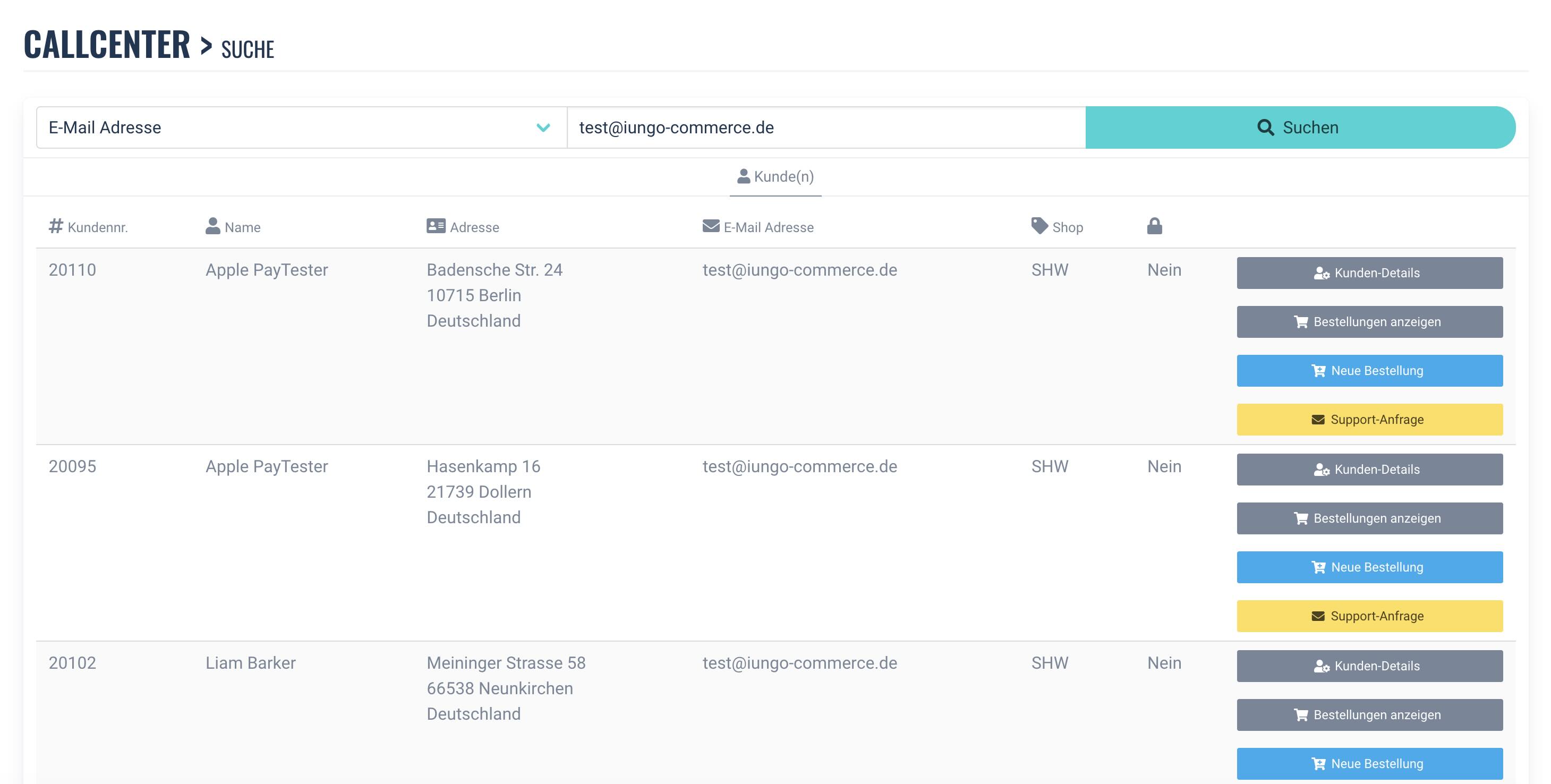Click the address card icon beside Adresse
The width and height of the screenshot is (1551, 784).
[x=436, y=226]
